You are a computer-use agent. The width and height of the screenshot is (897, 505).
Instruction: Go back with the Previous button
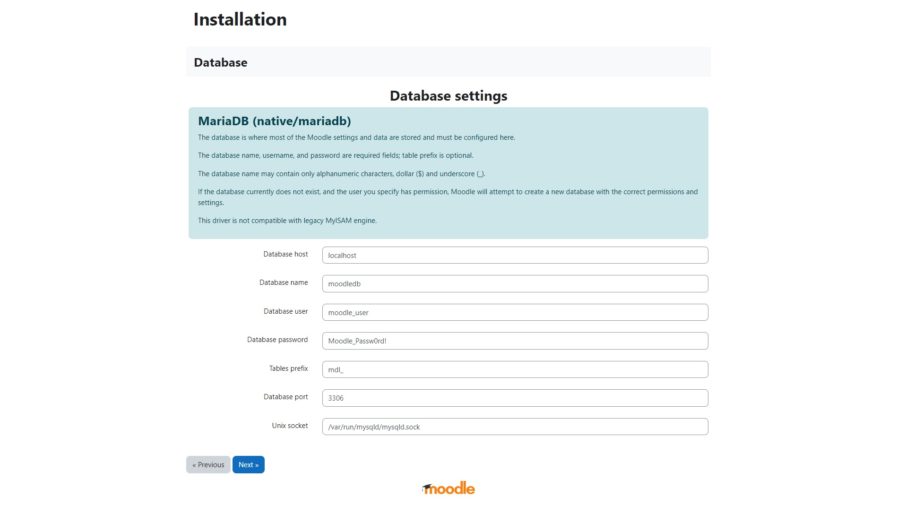click(208, 465)
